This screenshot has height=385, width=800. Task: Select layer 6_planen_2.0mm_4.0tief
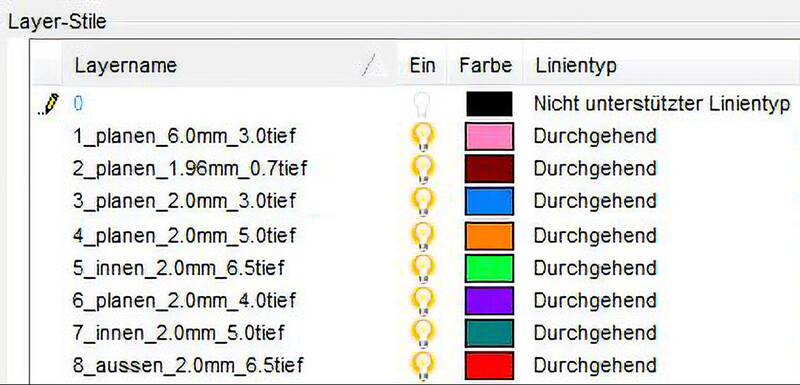pyautogui.click(x=184, y=301)
